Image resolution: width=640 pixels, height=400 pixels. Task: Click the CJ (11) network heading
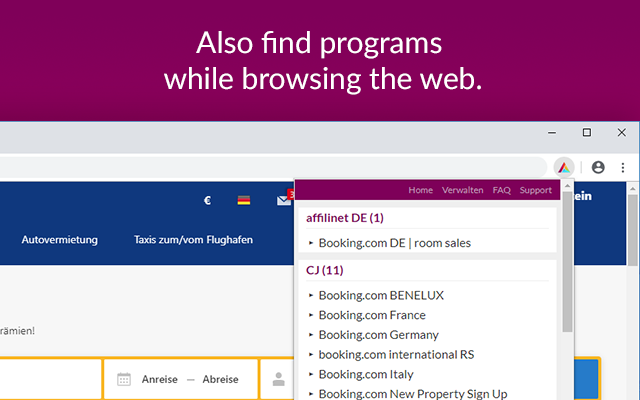[325, 270]
